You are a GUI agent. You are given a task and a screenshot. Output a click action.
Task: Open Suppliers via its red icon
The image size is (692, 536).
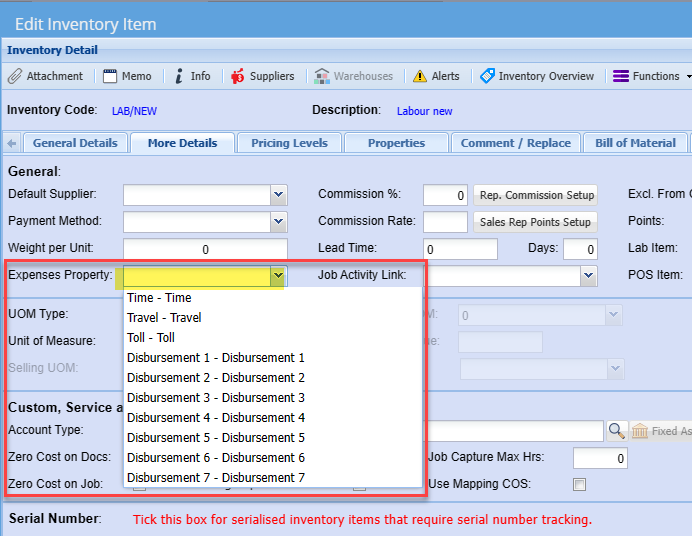(x=237, y=76)
